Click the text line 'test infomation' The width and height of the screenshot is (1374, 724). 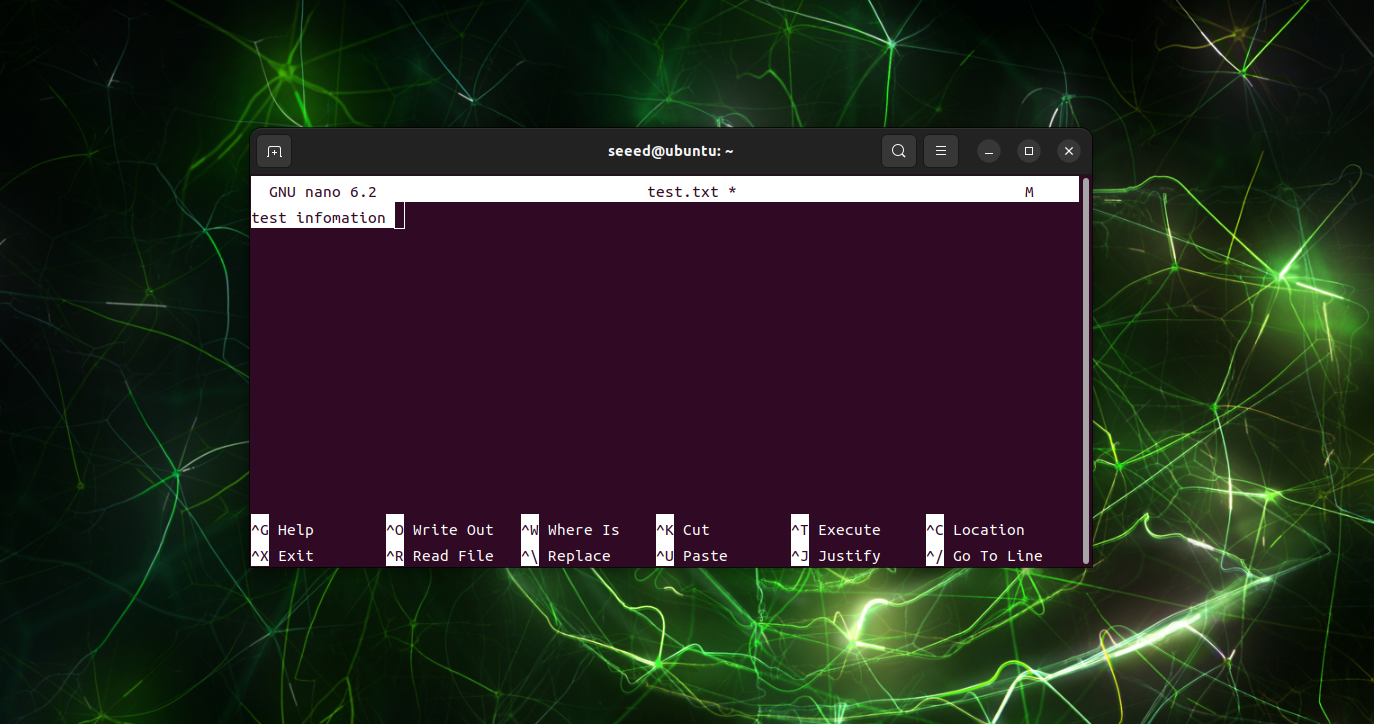(x=318, y=218)
